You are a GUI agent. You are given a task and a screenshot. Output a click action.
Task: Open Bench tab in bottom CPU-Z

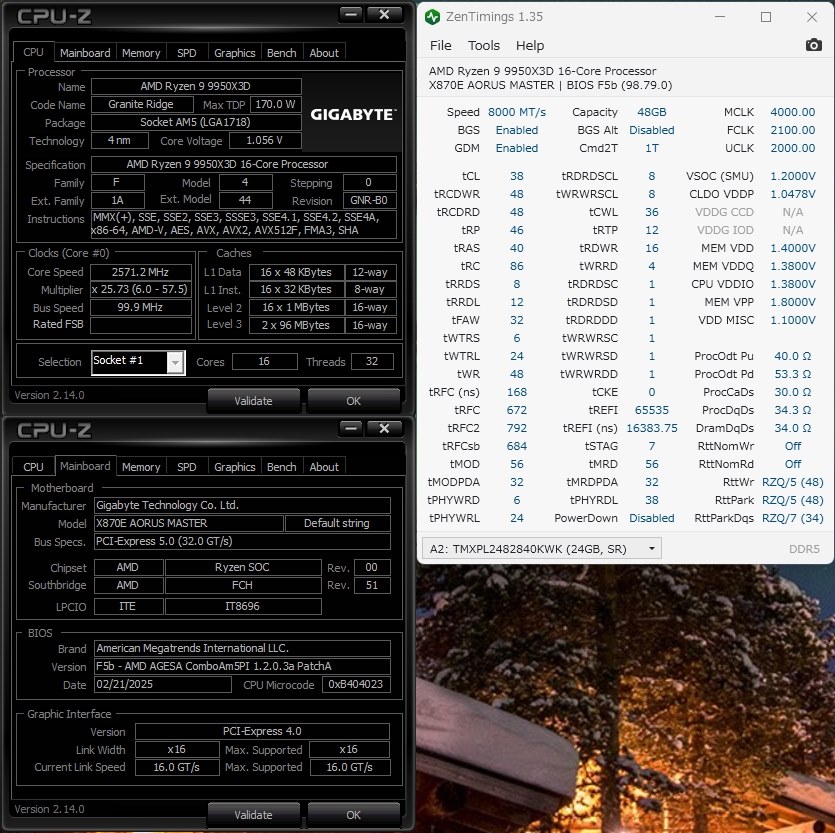[282, 467]
